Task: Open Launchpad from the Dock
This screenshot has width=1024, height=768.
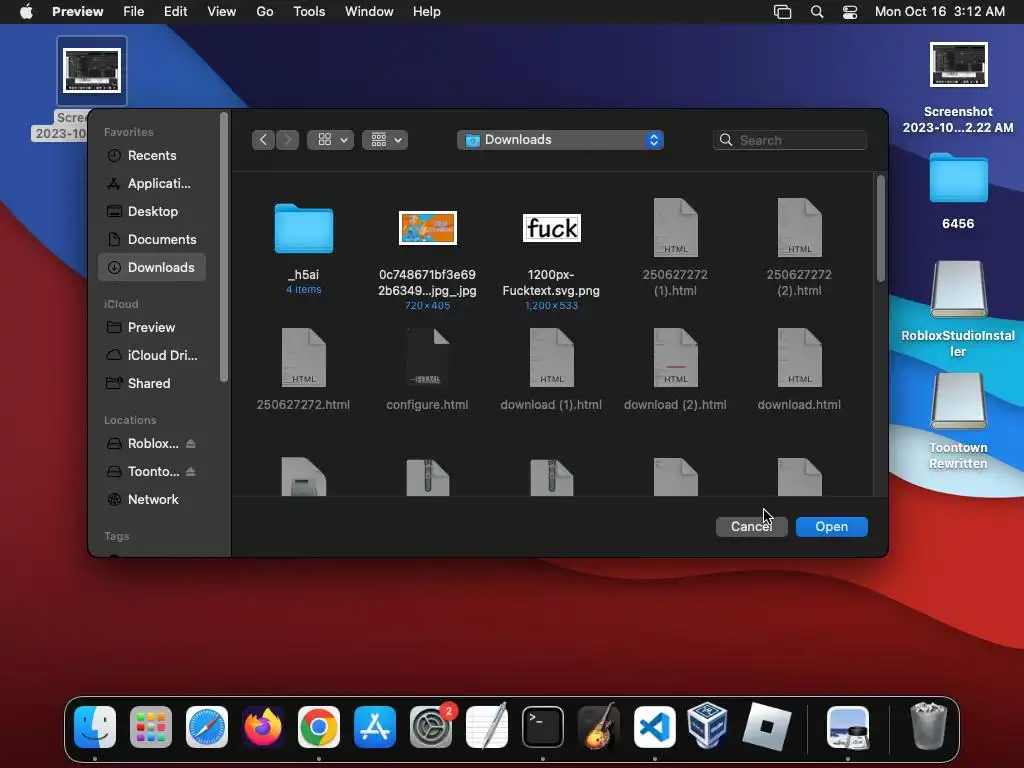Action: click(151, 727)
